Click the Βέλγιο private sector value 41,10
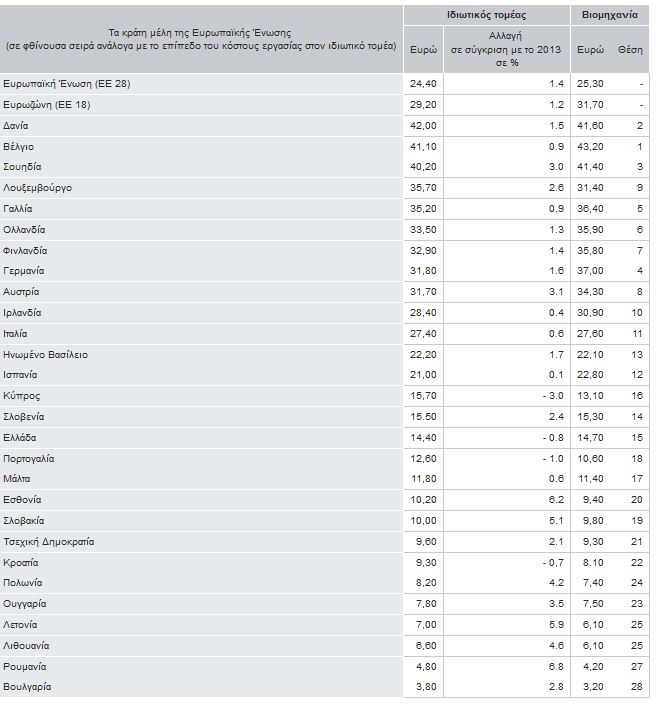This screenshot has width=660, height=708. tap(423, 147)
